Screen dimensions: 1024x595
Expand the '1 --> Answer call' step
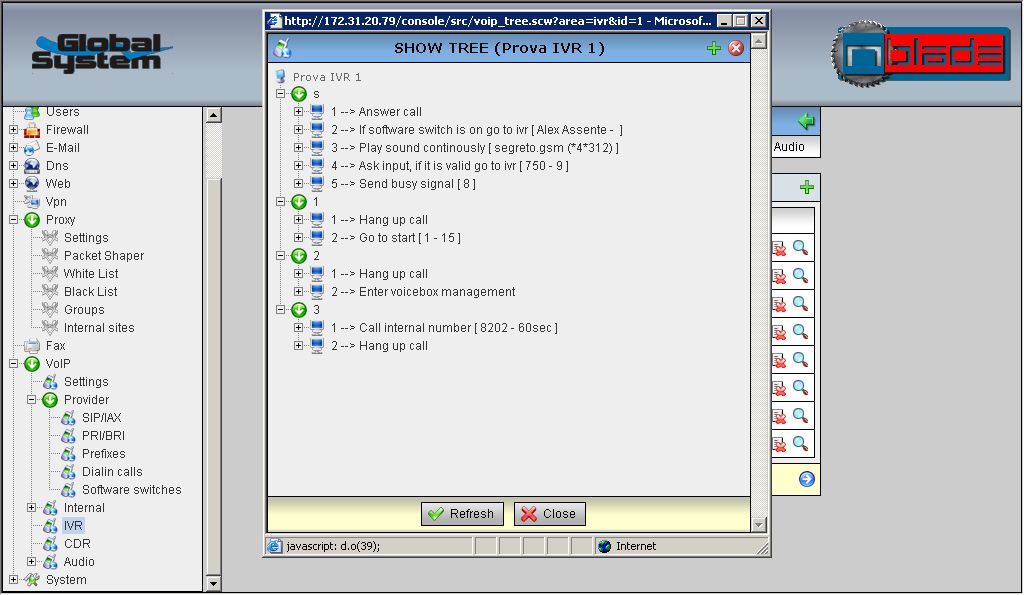click(x=298, y=112)
